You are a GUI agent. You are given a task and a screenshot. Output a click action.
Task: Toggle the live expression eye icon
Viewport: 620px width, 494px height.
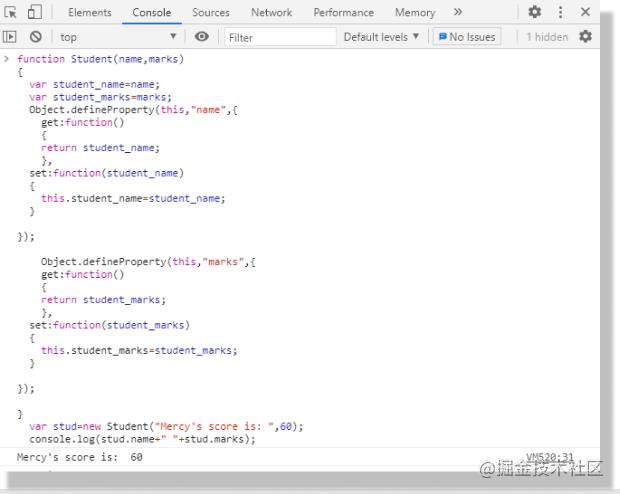[202, 37]
